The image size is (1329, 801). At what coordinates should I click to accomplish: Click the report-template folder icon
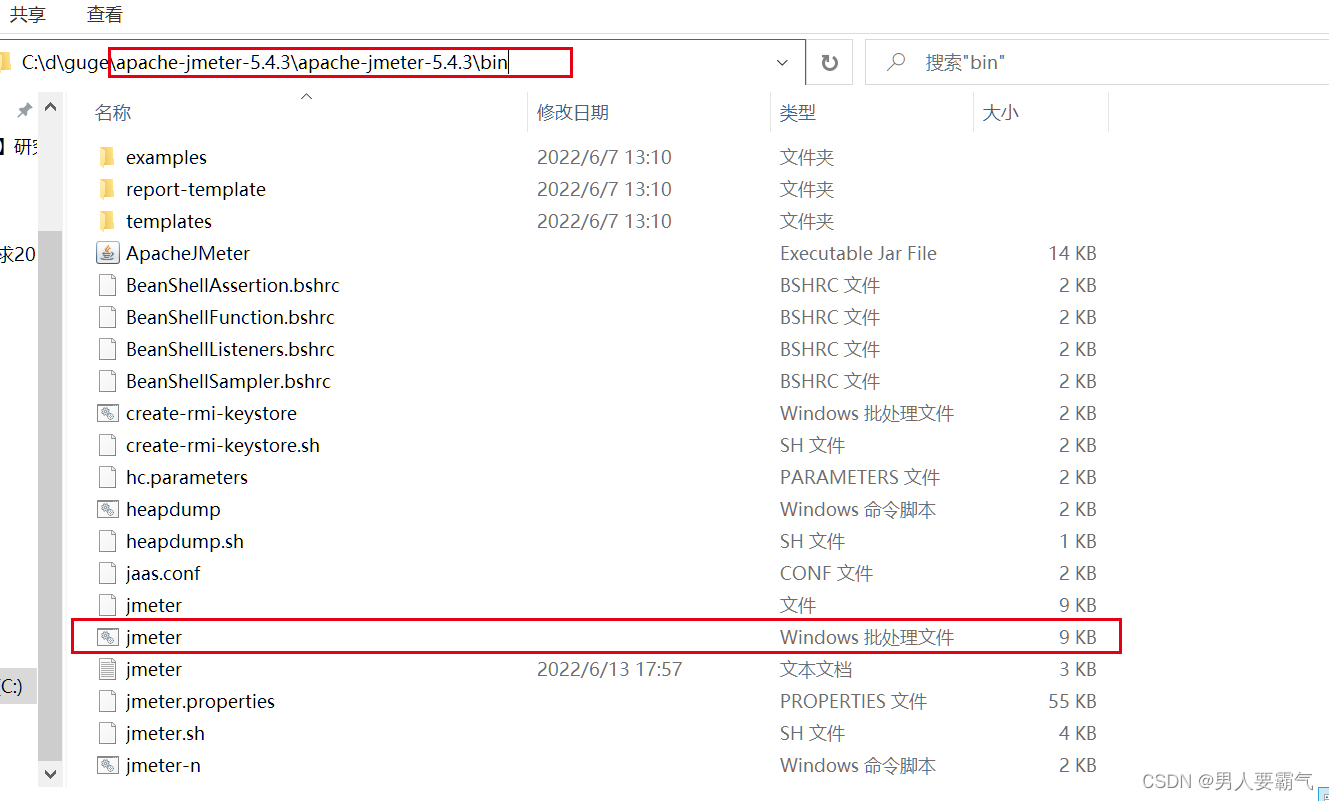[108, 189]
